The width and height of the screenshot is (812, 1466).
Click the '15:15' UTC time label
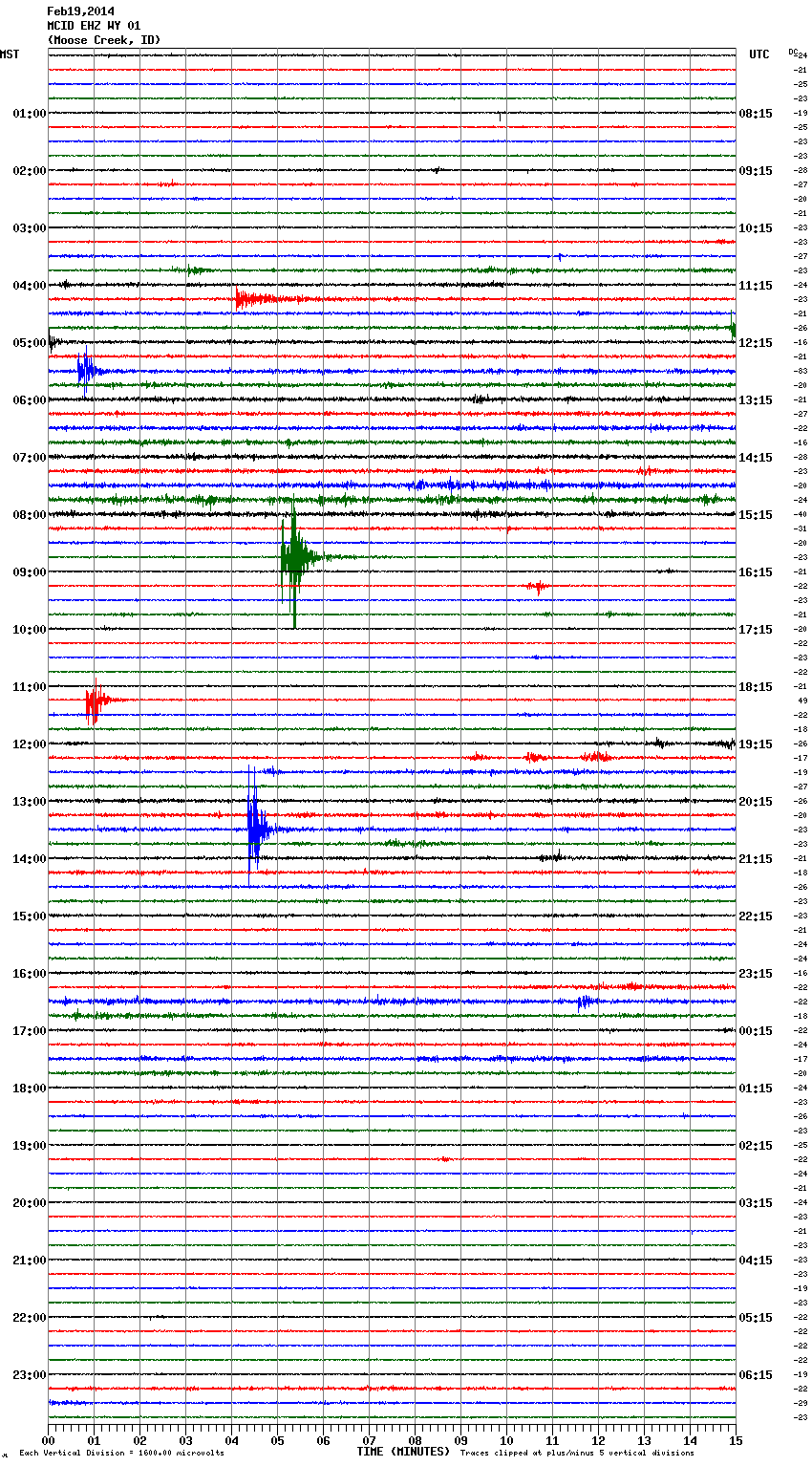tap(756, 515)
